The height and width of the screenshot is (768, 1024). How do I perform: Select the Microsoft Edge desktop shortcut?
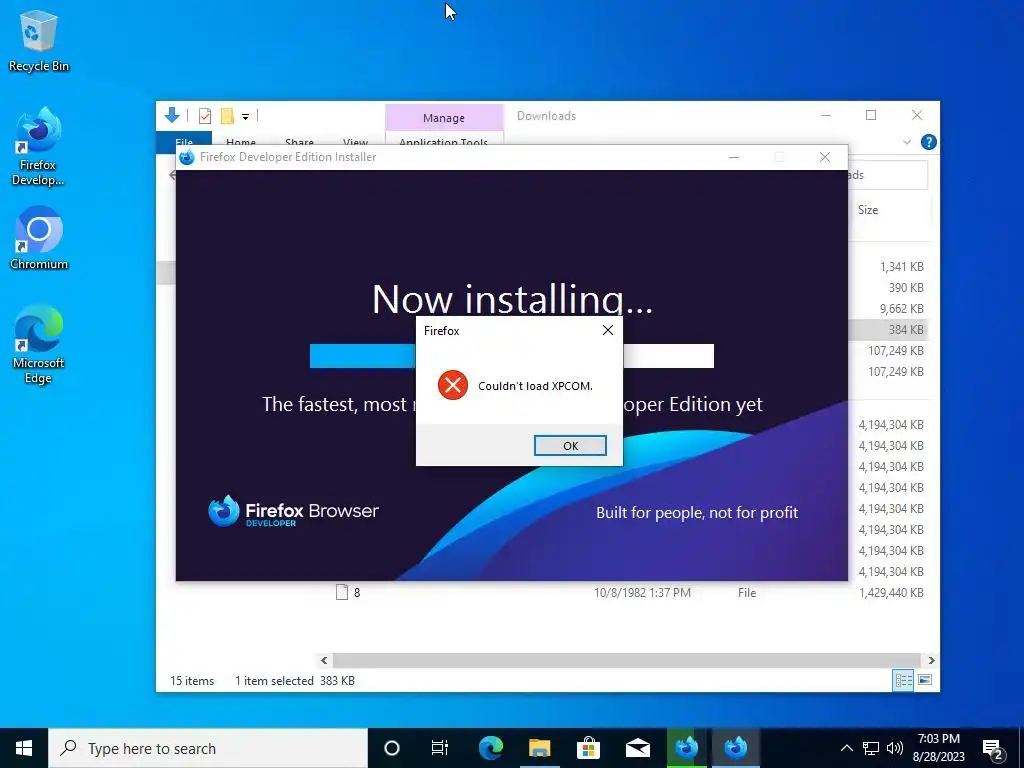(39, 344)
